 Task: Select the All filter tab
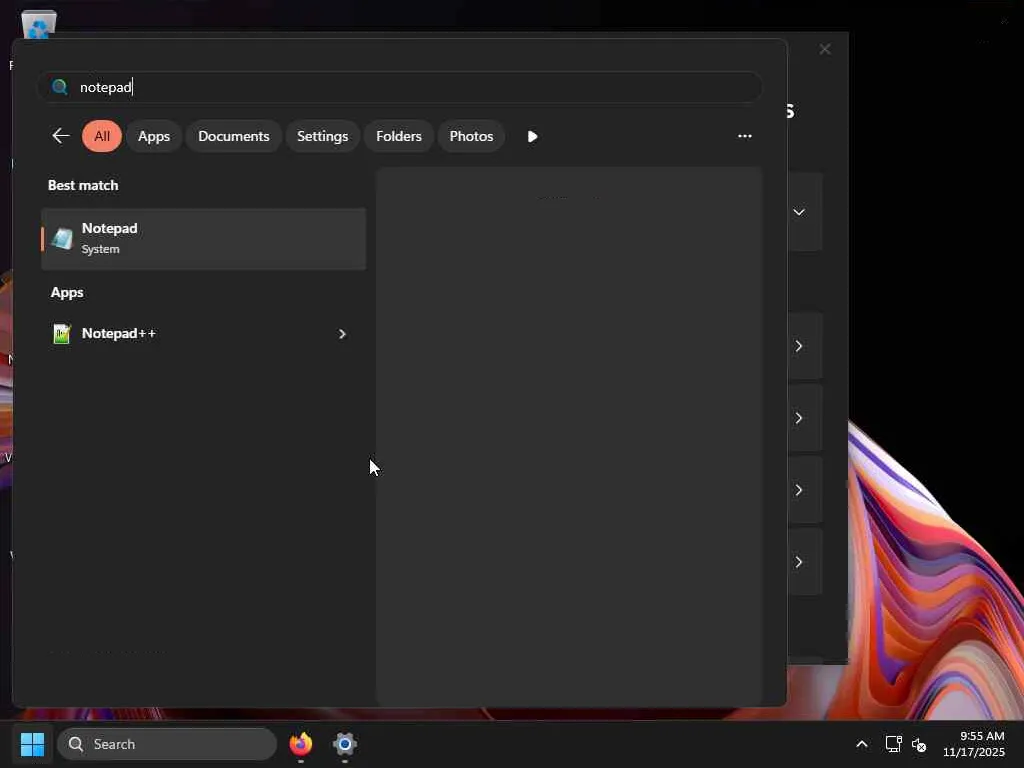point(102,136)
